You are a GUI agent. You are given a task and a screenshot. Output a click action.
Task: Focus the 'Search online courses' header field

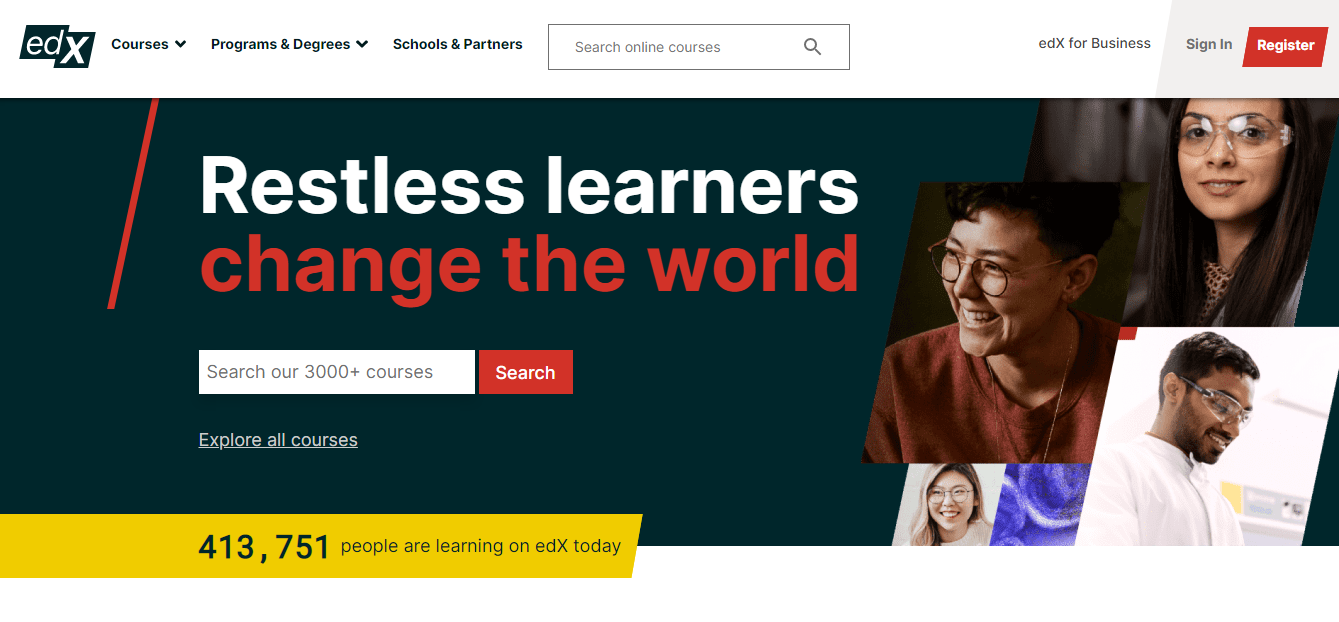tap(698, 47)
